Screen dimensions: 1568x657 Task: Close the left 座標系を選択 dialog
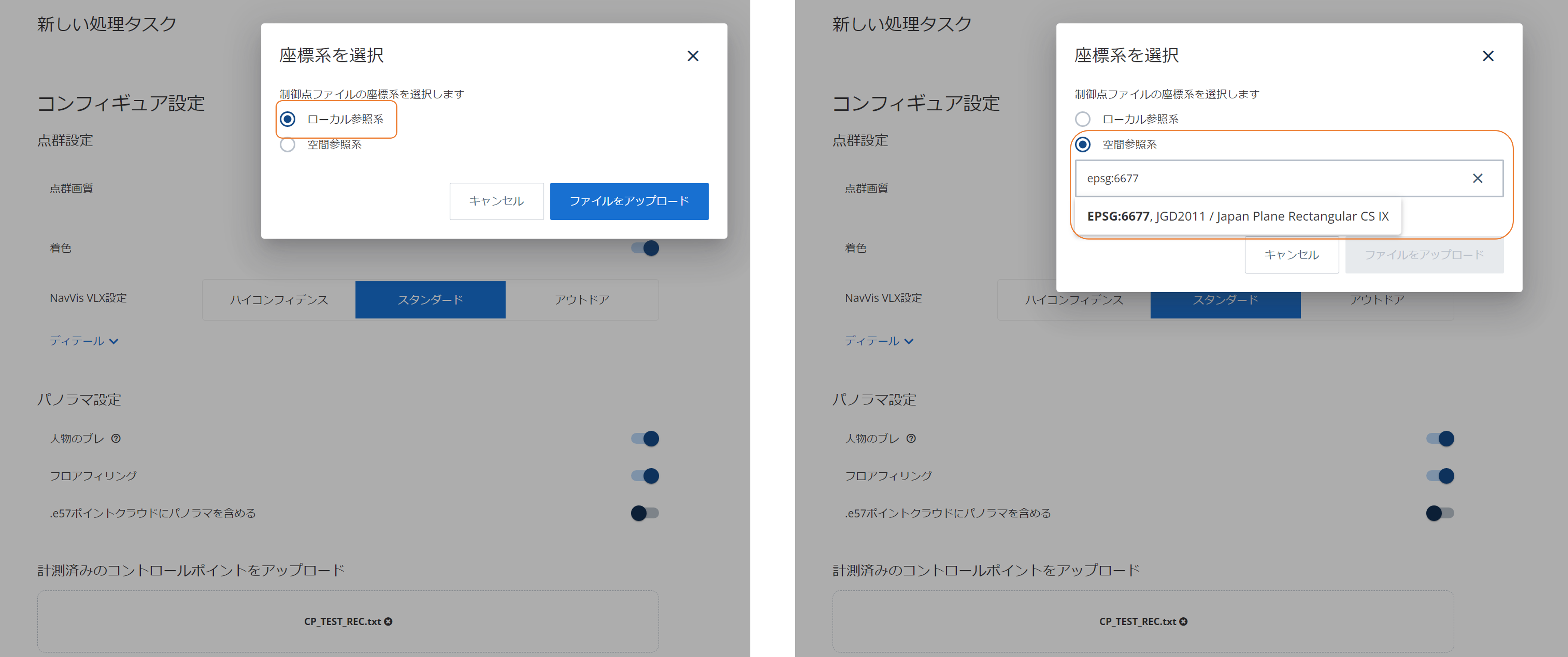click(693, 56)
